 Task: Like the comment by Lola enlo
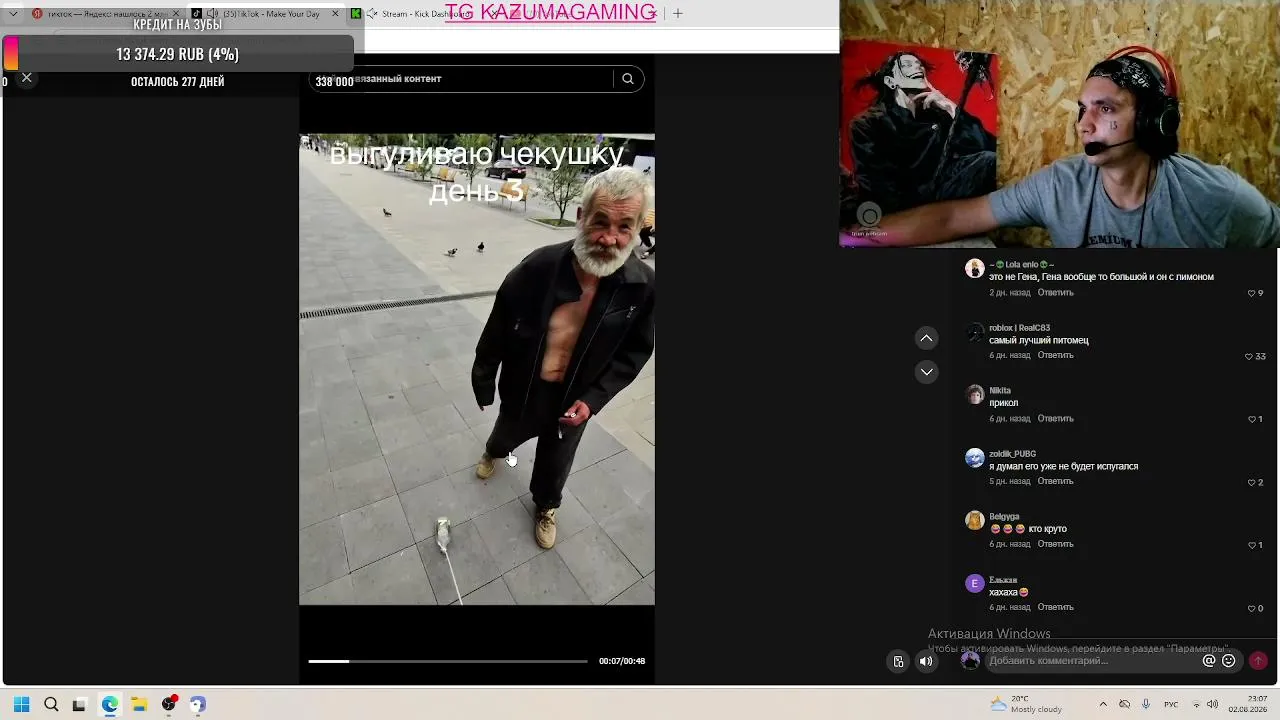click(x=1251, y=294)
